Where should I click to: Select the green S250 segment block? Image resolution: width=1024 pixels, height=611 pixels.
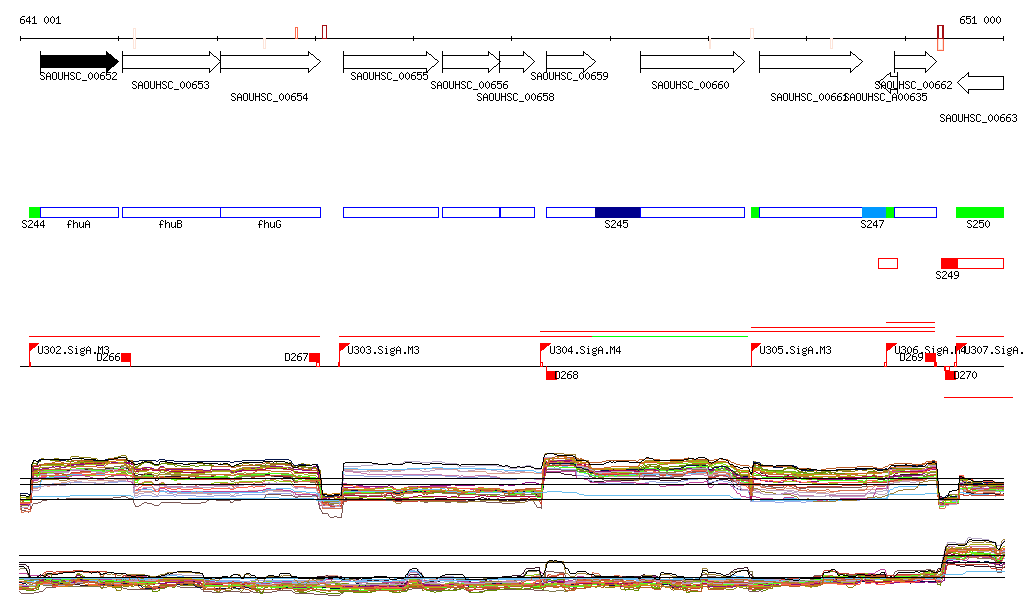coord(980,212)
